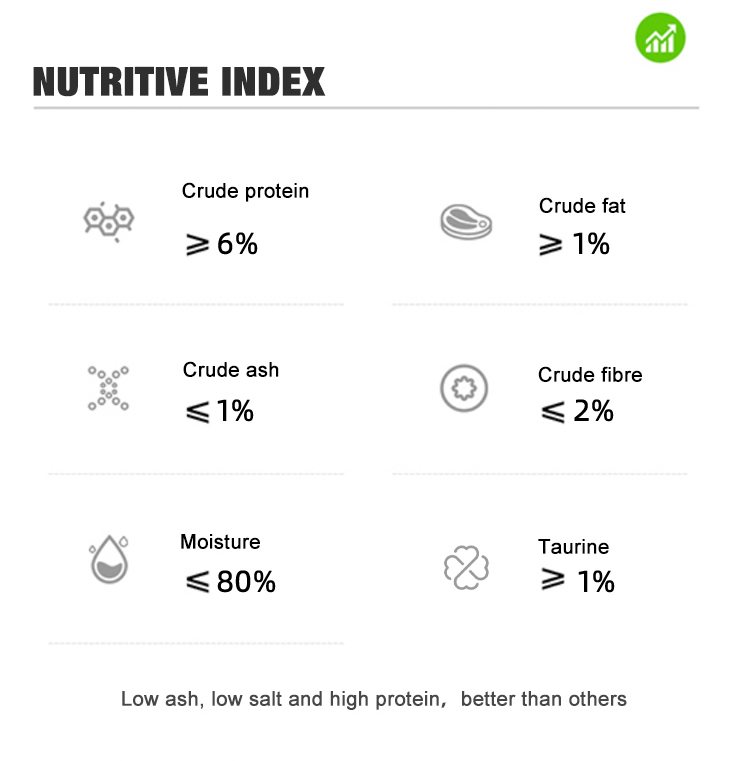Click the ≥6% protein value

(221, 244)
